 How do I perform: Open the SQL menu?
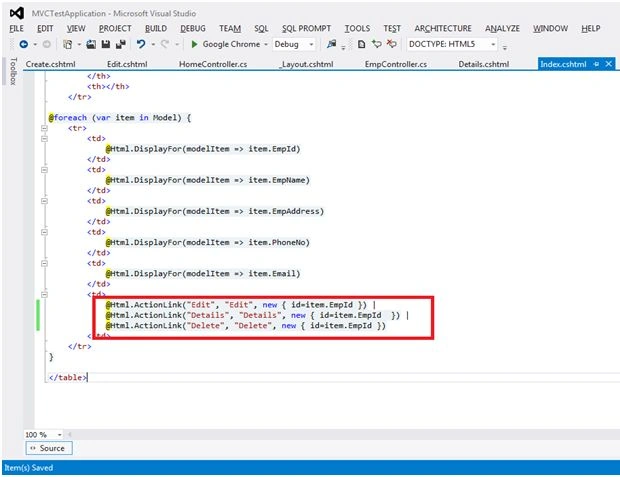(x=261, y=28)
